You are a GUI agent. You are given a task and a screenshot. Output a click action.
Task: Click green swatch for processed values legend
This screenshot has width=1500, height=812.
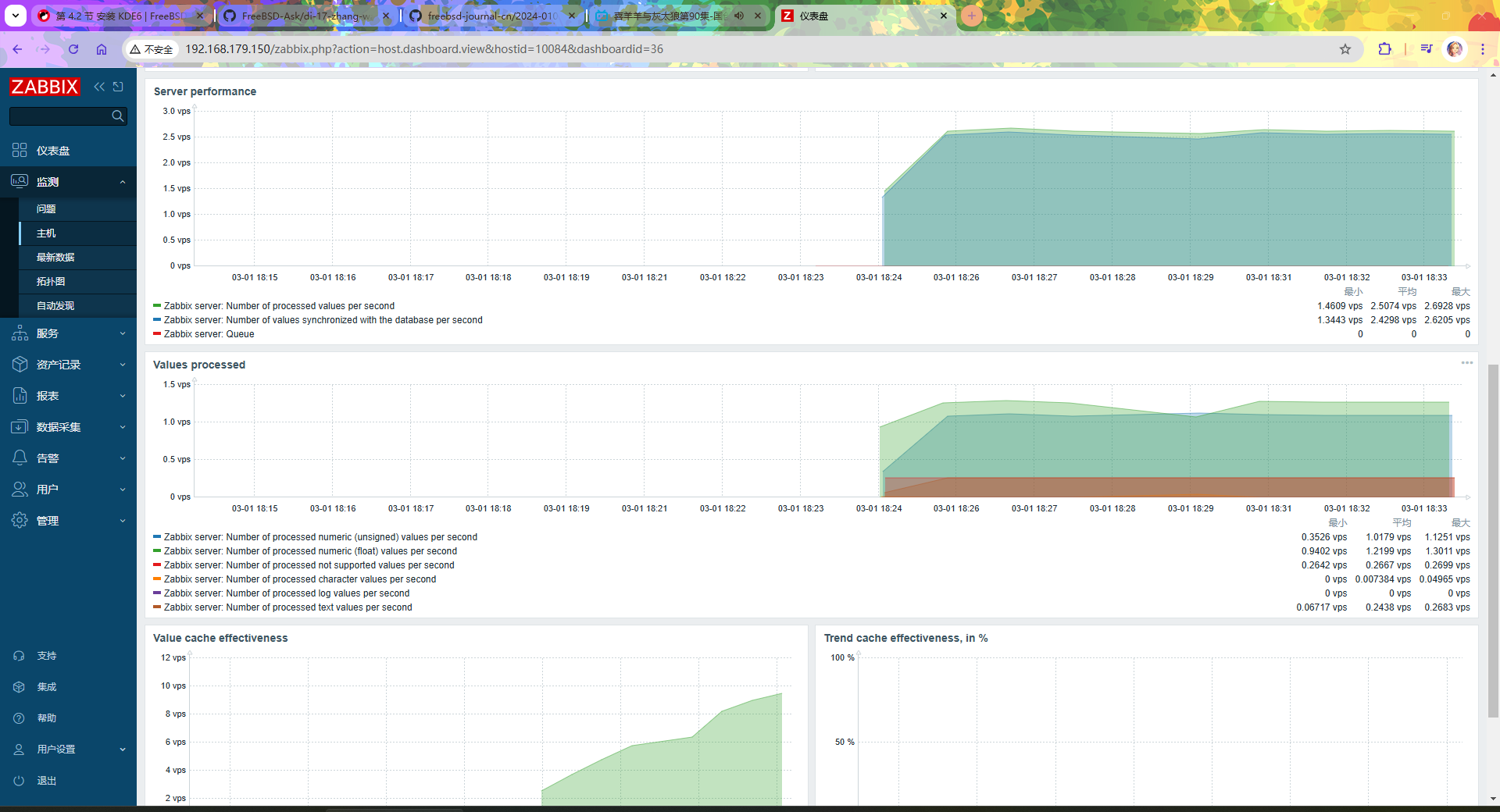tap(157, 306)
